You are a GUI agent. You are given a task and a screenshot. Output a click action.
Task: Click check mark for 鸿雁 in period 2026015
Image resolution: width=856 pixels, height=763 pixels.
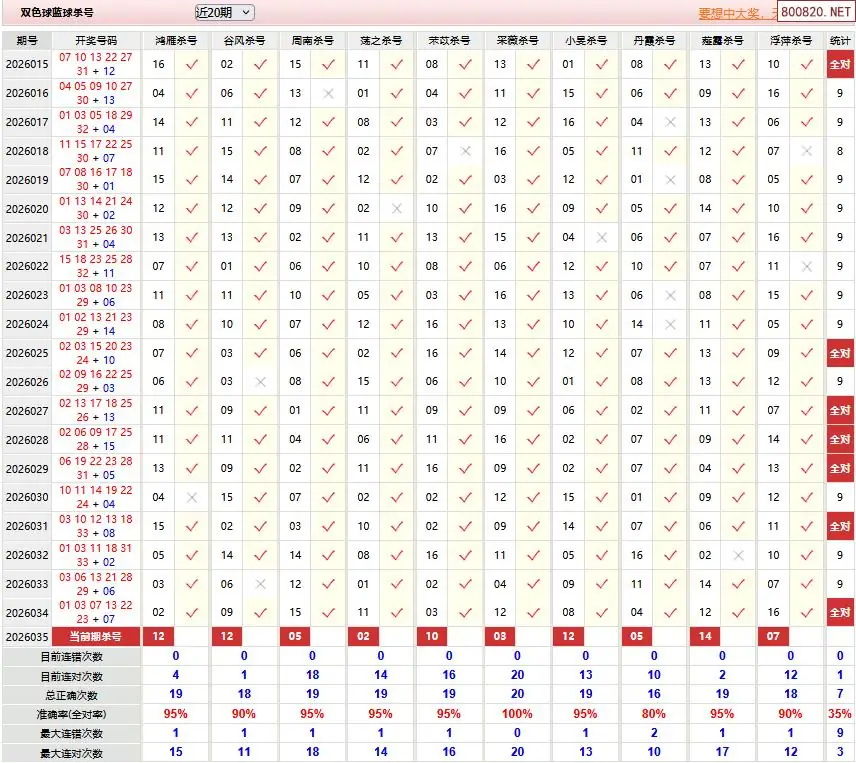point(192,64)
